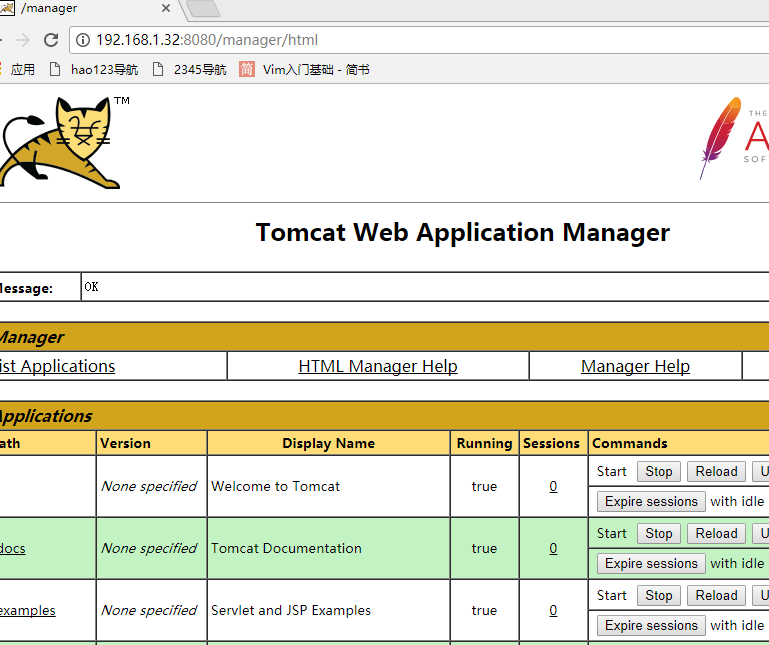Open the docs application path link
This screenshot has height=645, width=769.
[x=13, y=548]
